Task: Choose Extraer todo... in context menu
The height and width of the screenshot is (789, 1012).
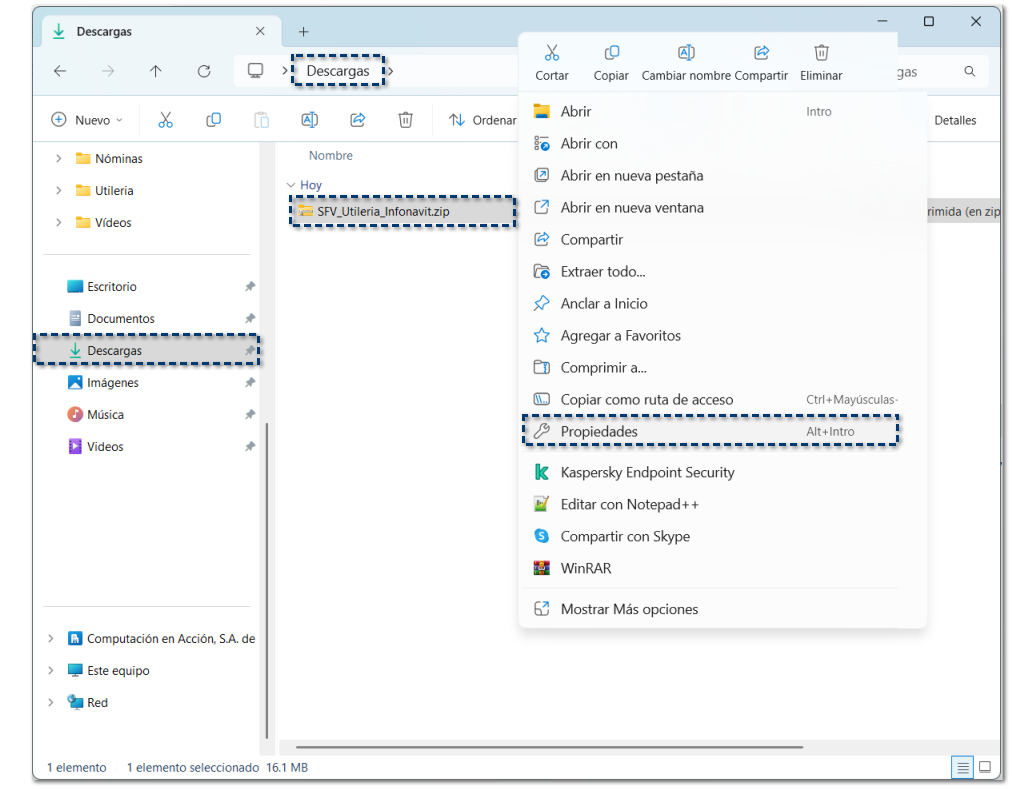Action: coord(602,272)
